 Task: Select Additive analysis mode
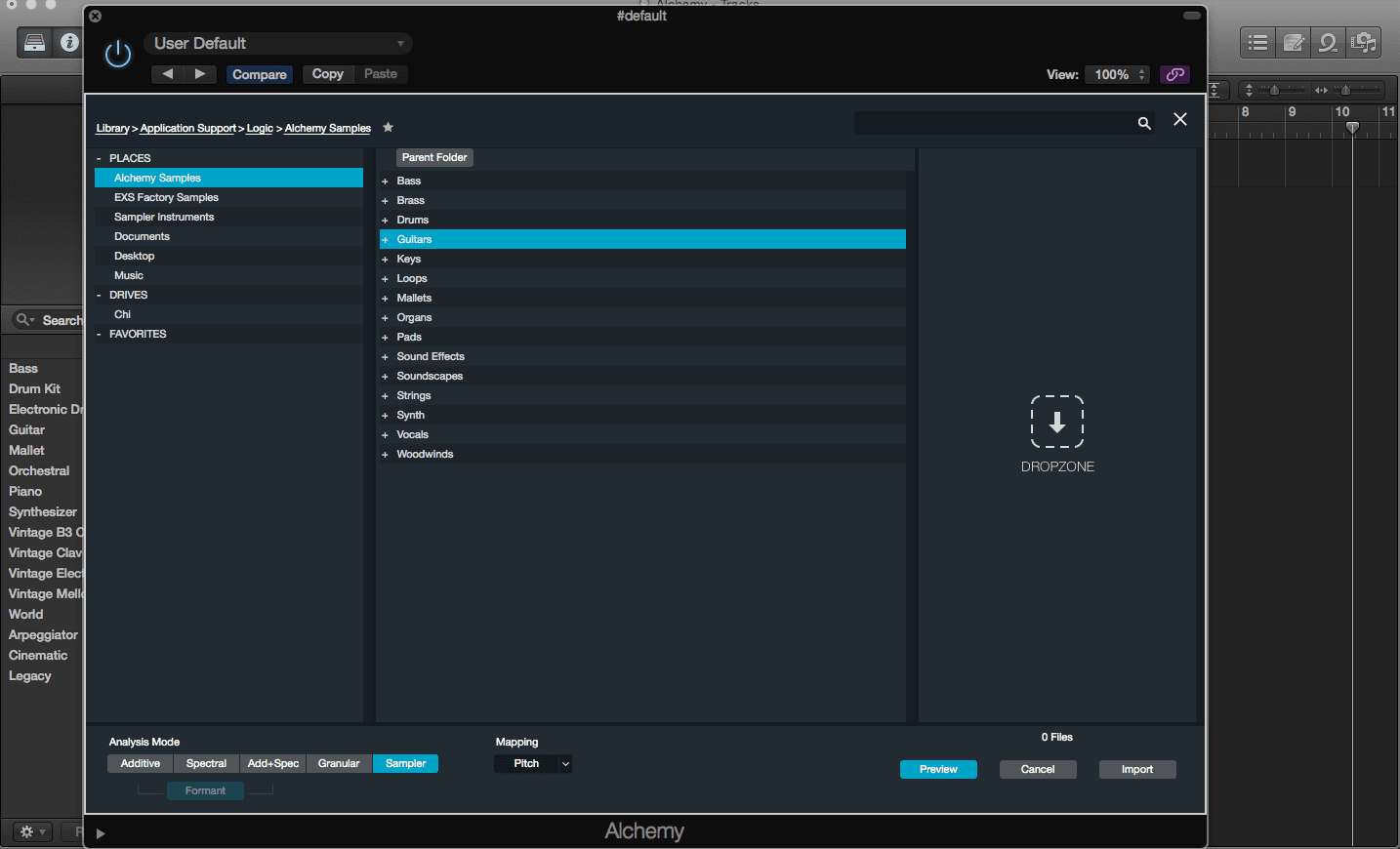click(141, 763)
